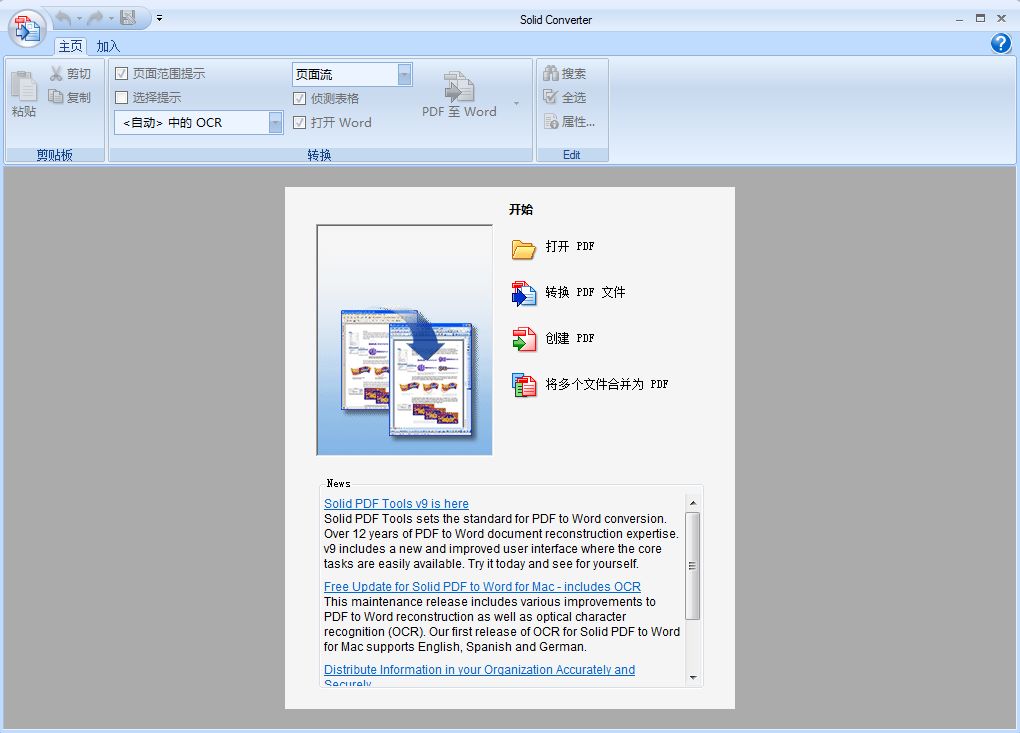Click the 搜索 binoculars icon
1020x733 pixels.
[x=551, y=73]
